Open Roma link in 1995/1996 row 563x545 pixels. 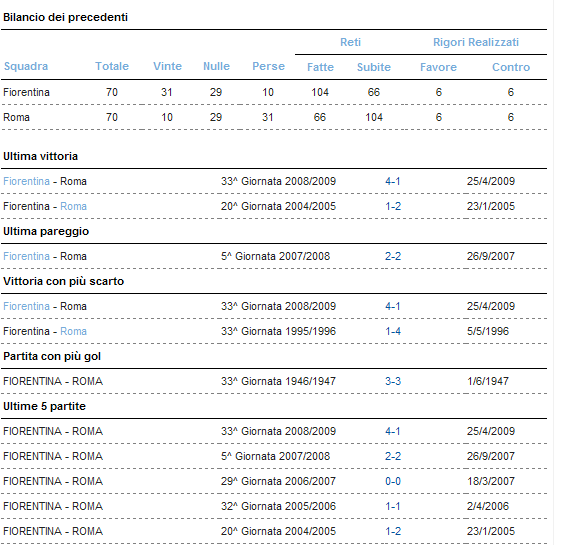(73, 331)
